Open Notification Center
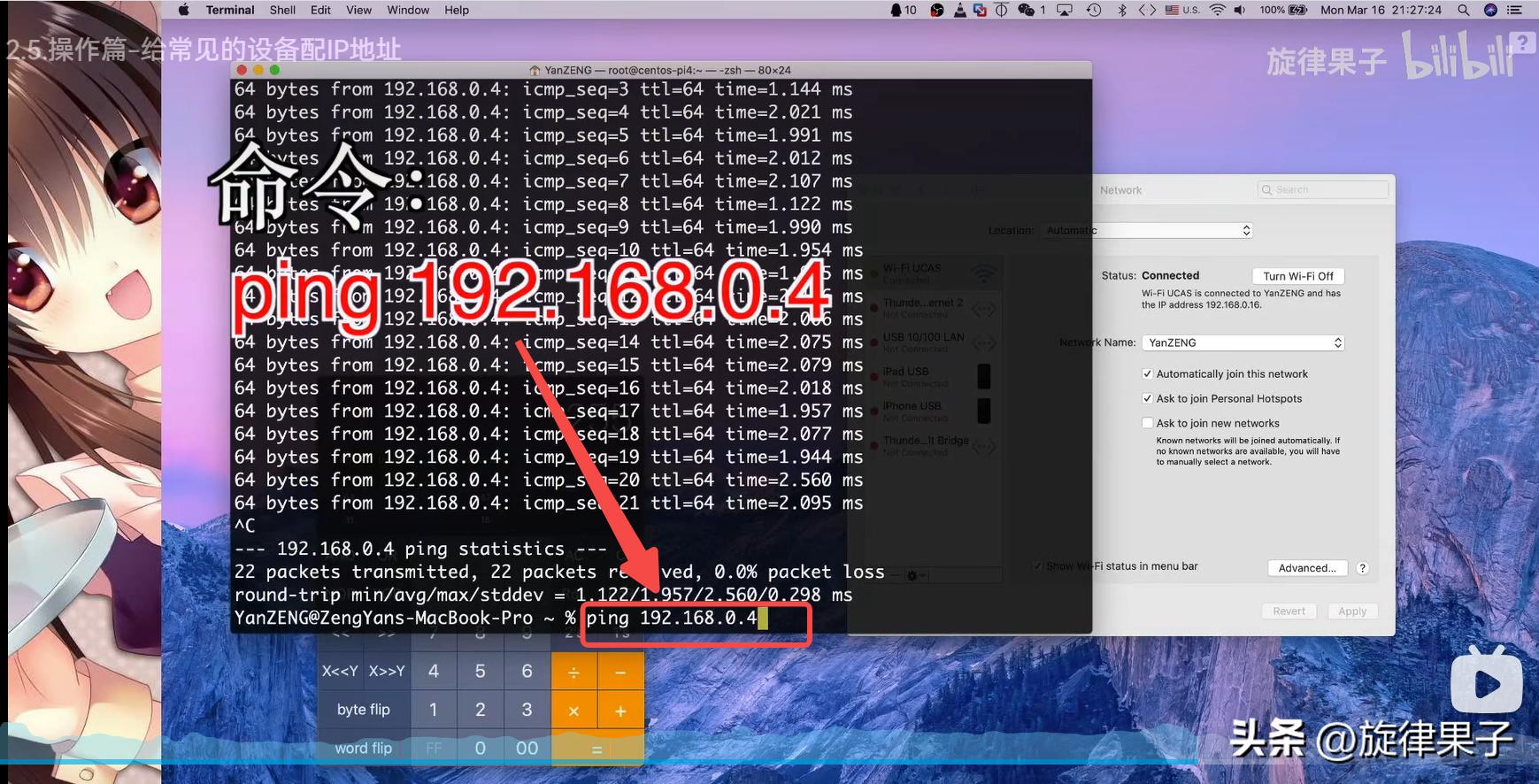 pos(1515,10)
